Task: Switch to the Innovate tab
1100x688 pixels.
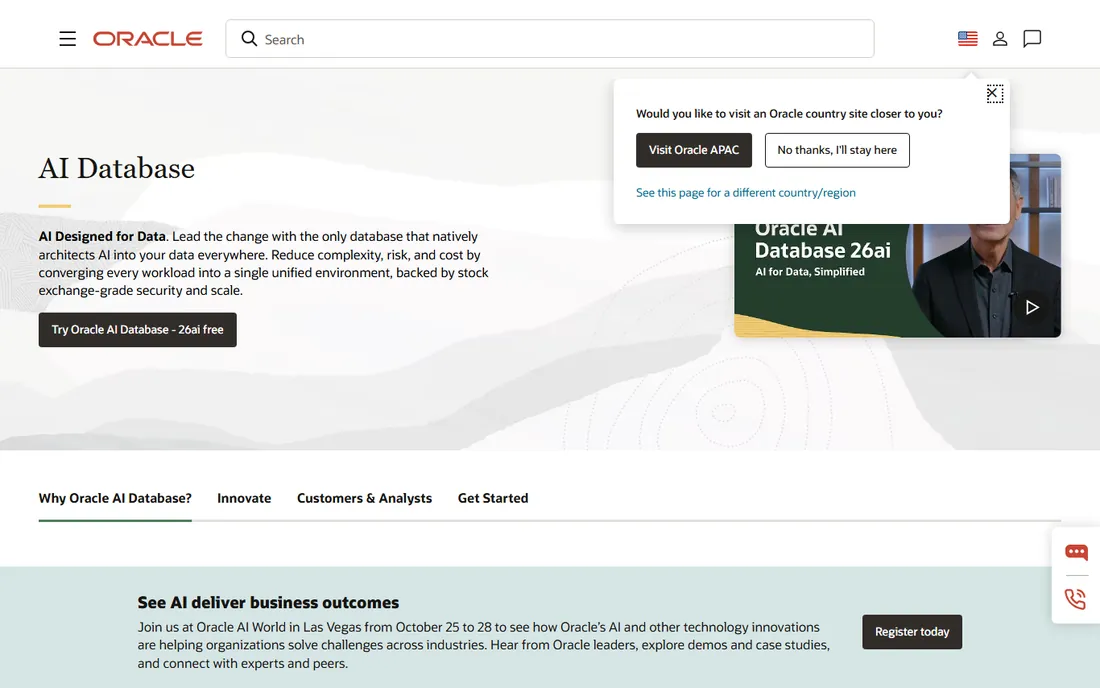Action: pos(244,498)
